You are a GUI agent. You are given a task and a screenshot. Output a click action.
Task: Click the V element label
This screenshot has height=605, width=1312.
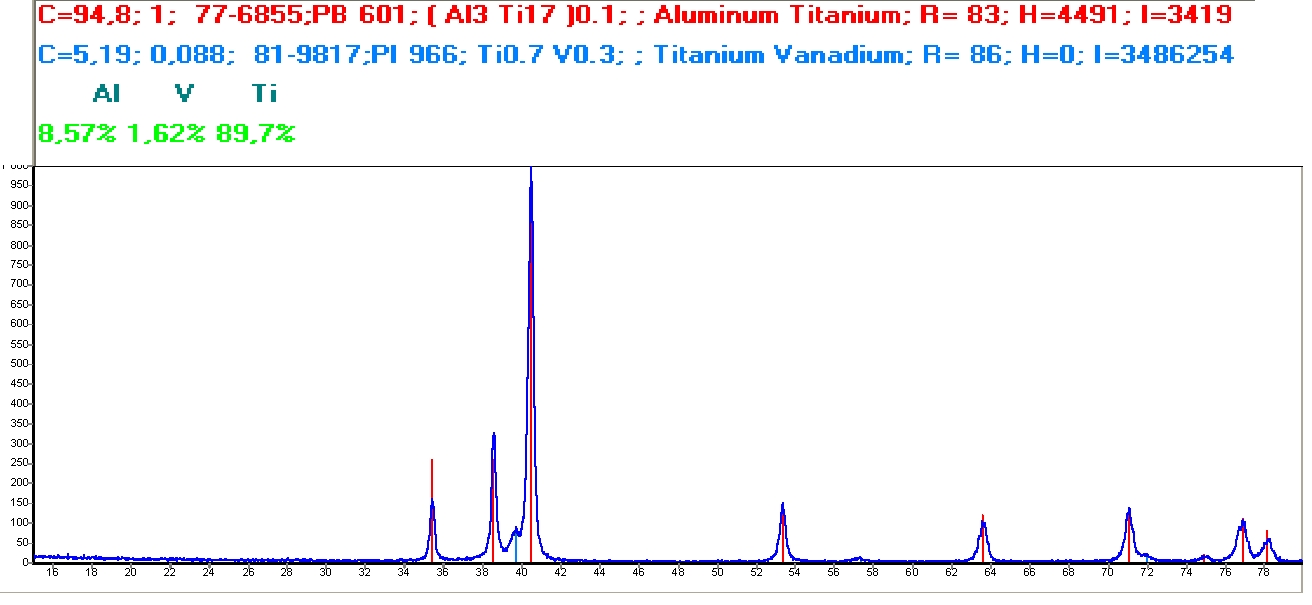(184, 94)
